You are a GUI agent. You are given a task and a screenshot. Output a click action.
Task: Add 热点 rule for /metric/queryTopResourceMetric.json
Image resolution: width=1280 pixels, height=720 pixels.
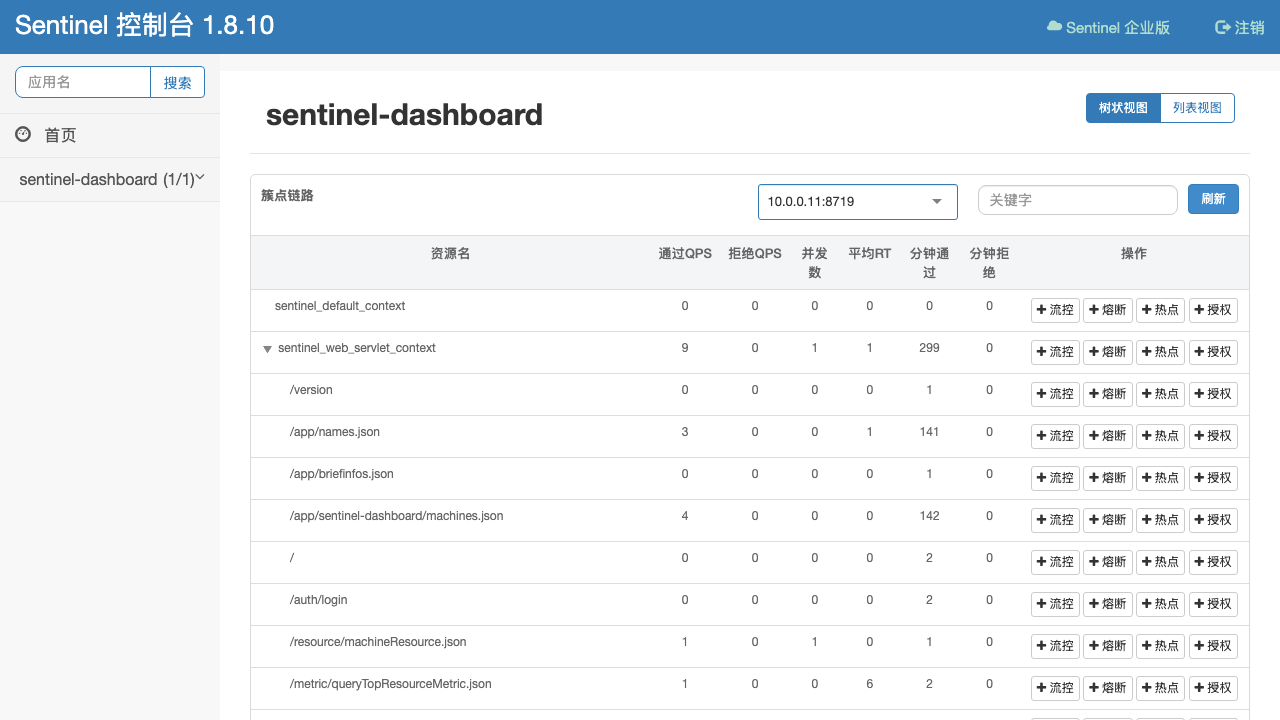1161,688
